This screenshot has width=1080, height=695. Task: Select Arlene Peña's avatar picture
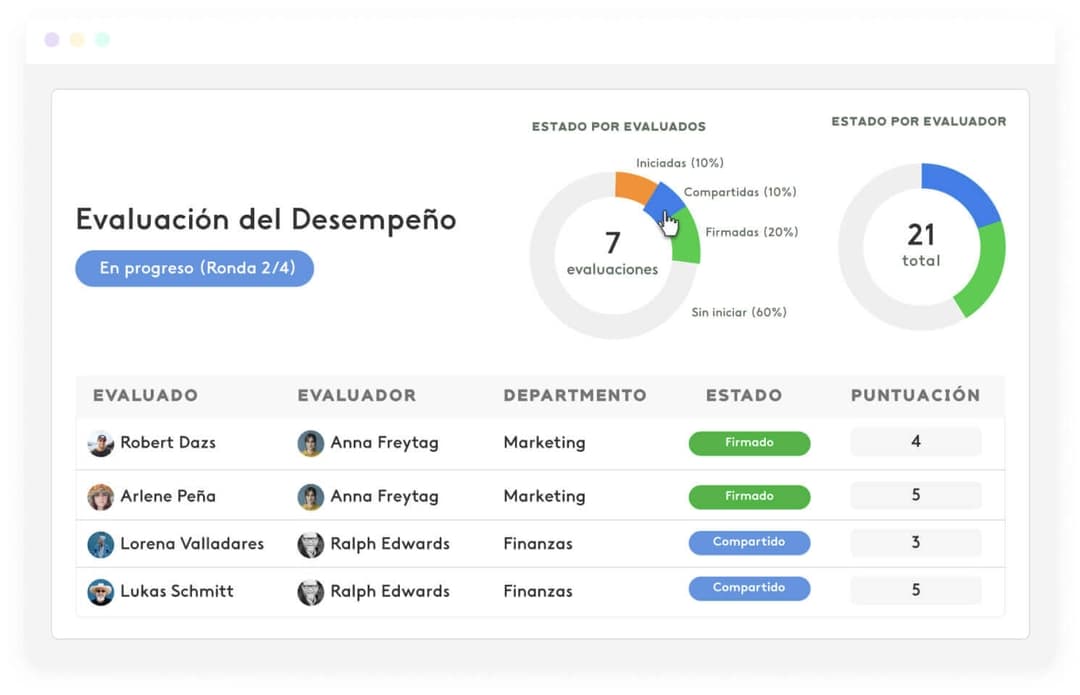point(101,496)
